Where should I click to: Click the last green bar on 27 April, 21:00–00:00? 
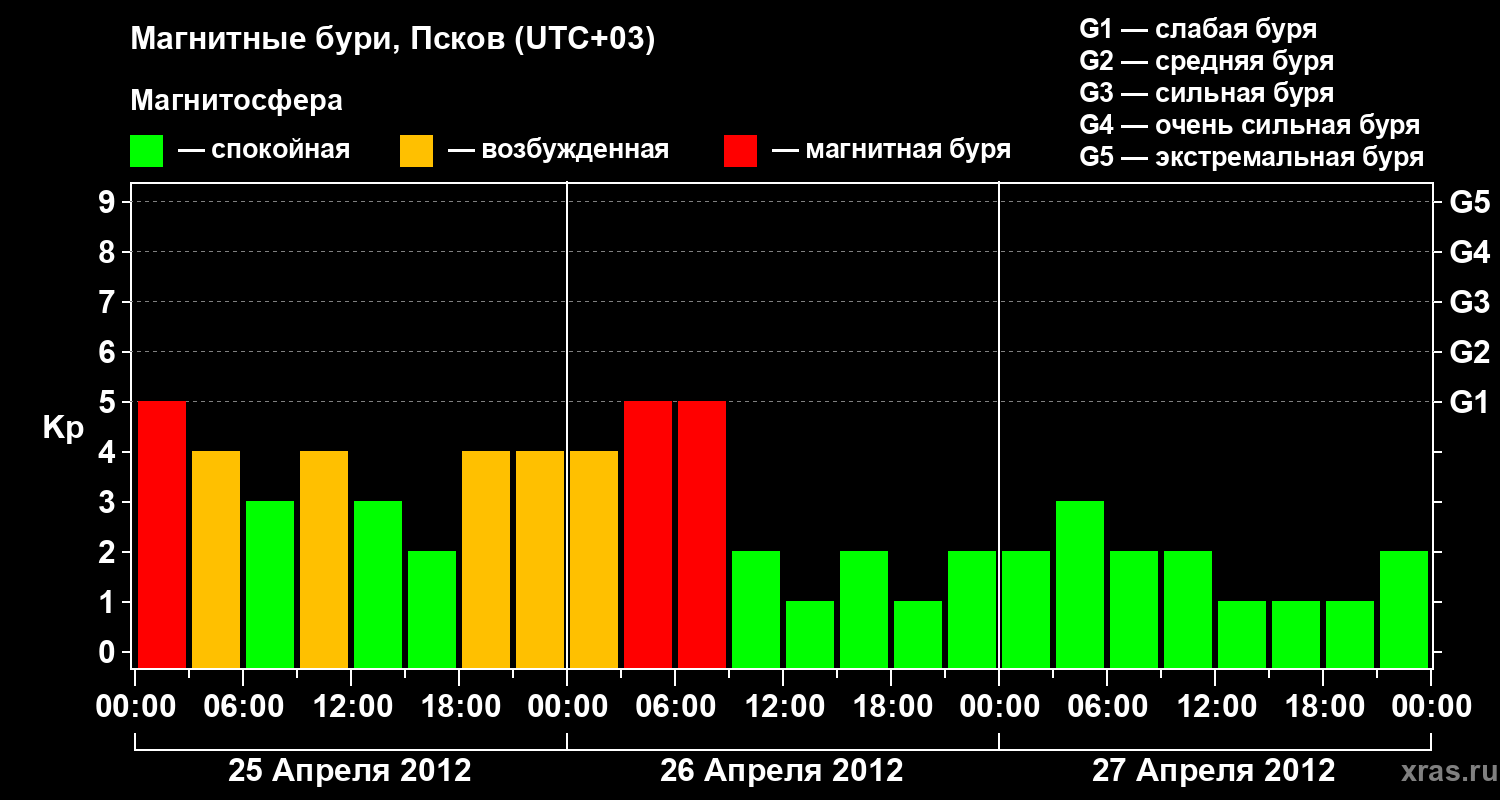(1404, 609)
